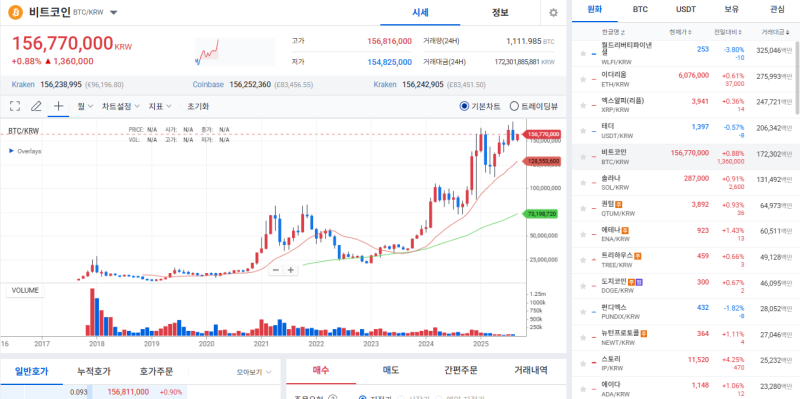Sort list by 거래대금 column
Image resolution: width=800 pixels, height=399 pixels.
click(x=776, y=32)
